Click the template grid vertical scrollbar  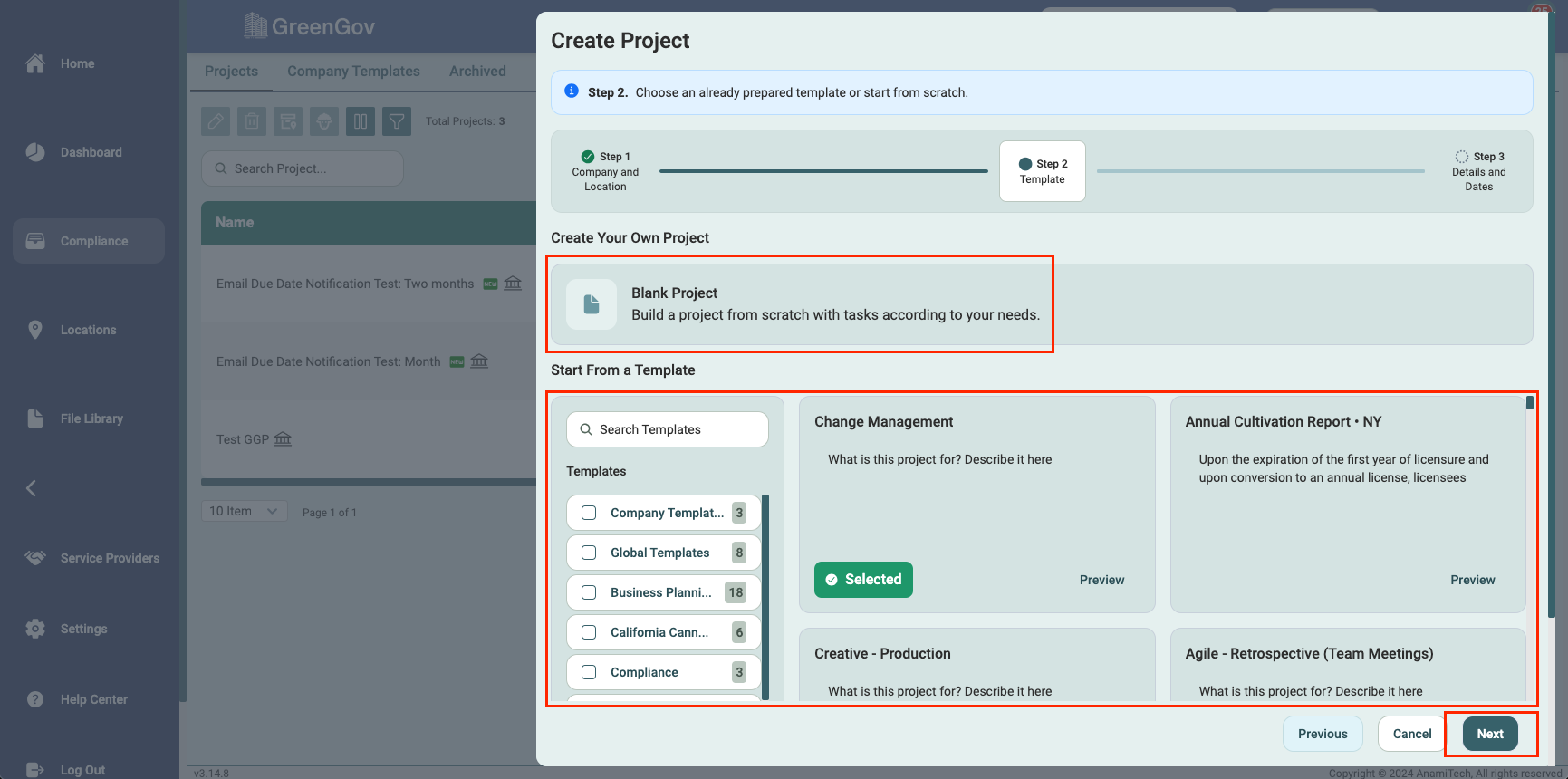click(x=1530, y=403)
